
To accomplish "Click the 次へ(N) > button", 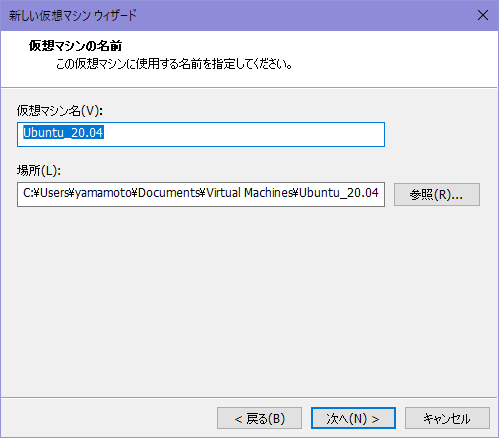I will (353, 418).
